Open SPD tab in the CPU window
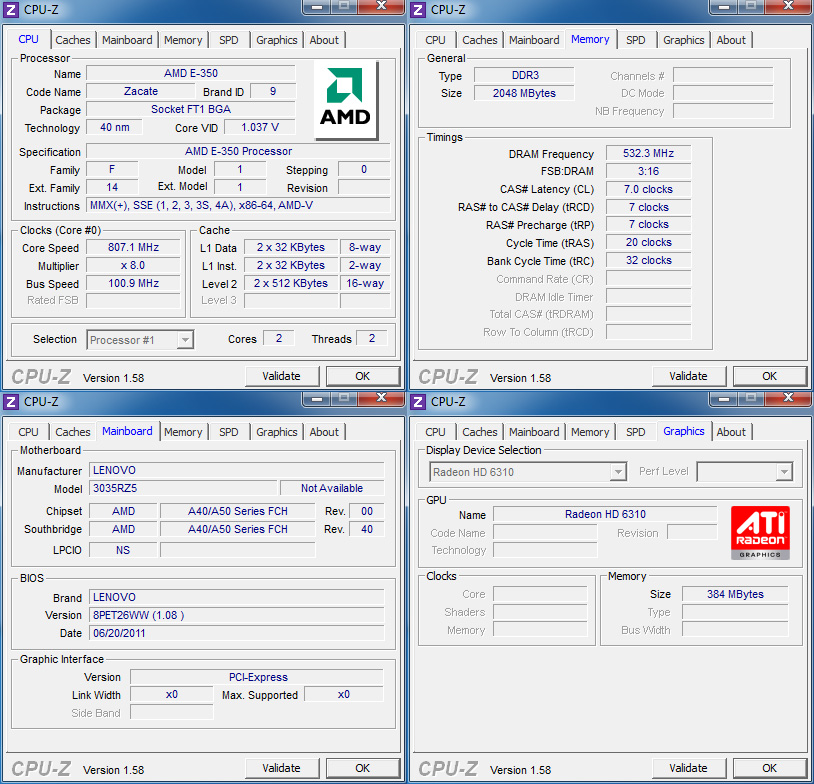The height and width of the screenshot is (784, 814). (228, 40)
